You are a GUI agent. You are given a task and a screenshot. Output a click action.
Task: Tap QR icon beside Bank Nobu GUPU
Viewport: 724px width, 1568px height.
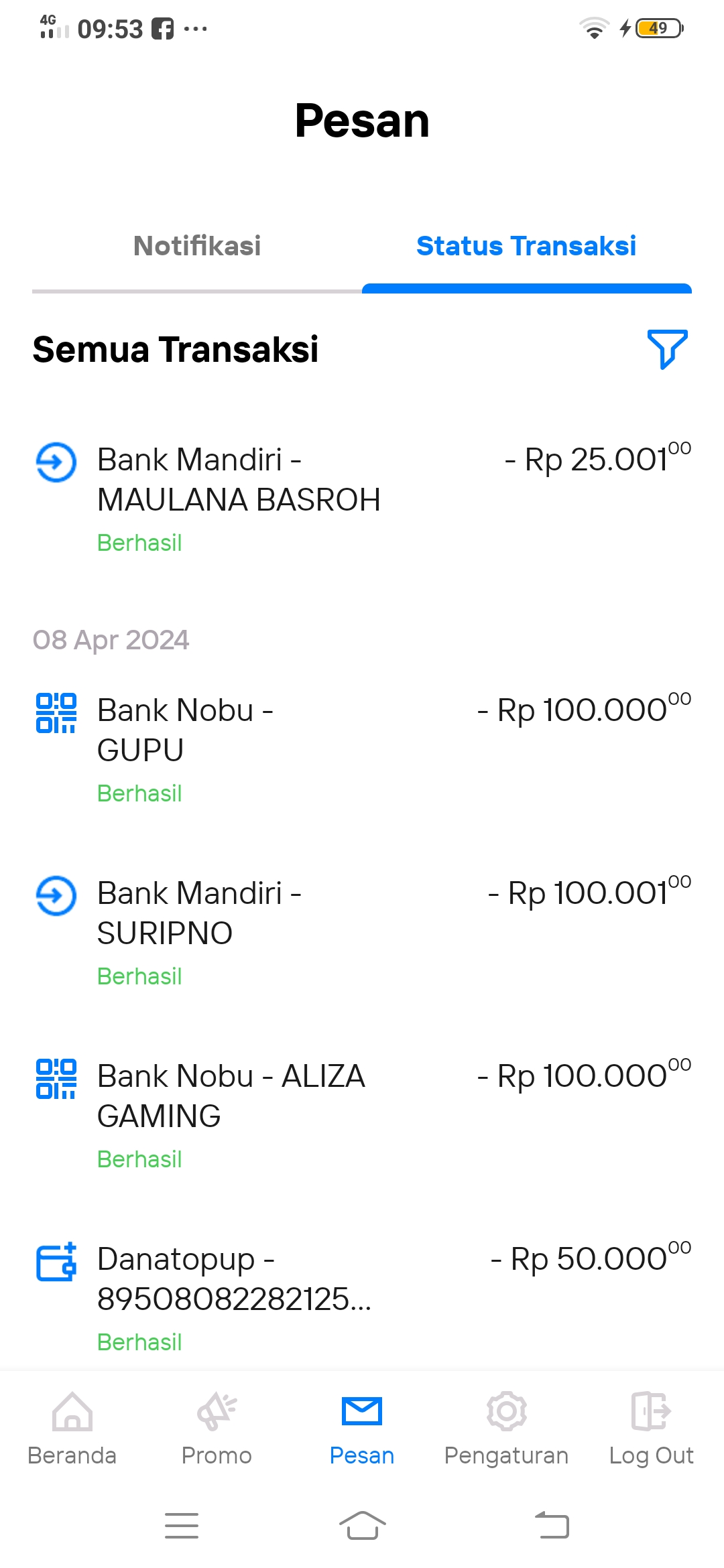[56, 712]
